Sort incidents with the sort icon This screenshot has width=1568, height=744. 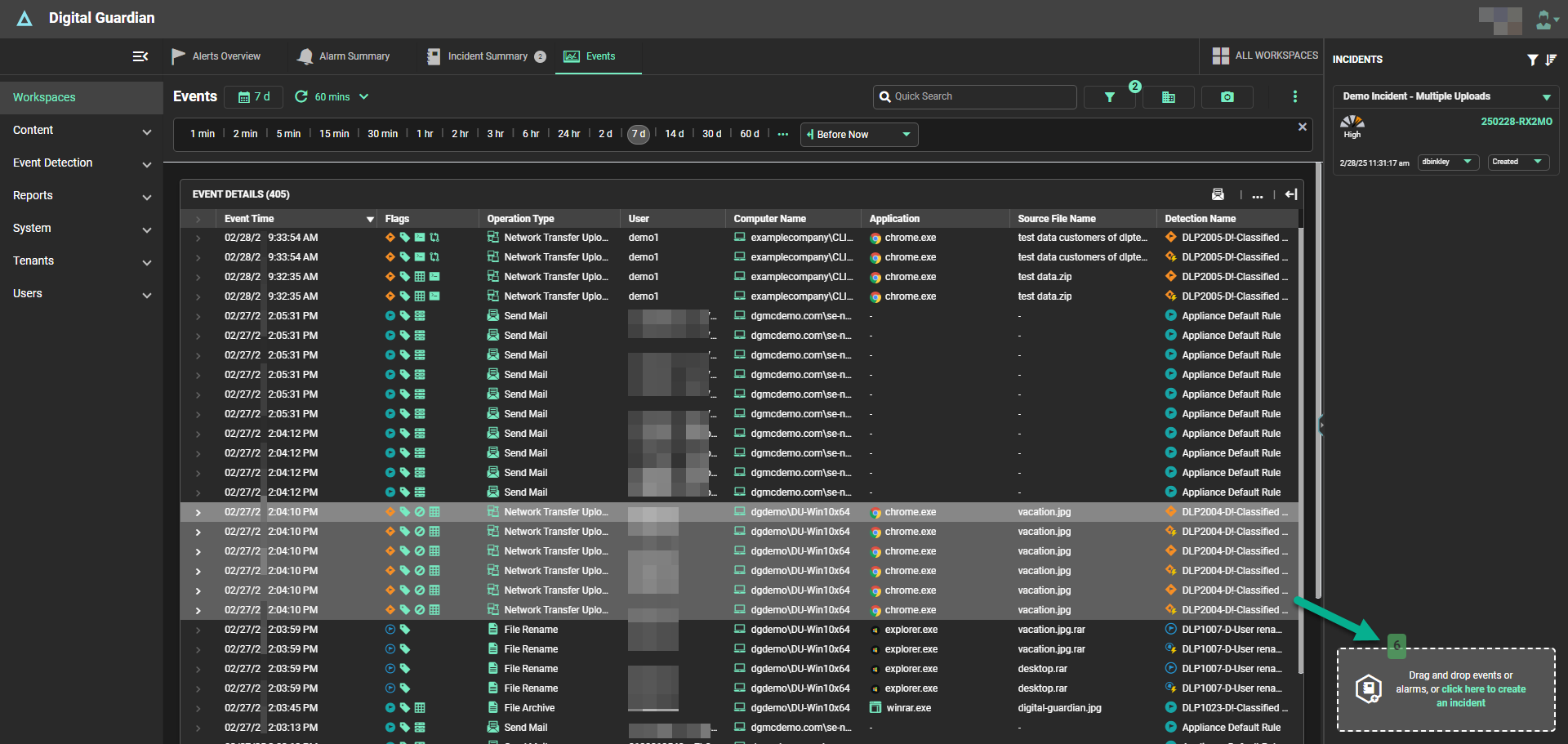tap(1551, 60)
